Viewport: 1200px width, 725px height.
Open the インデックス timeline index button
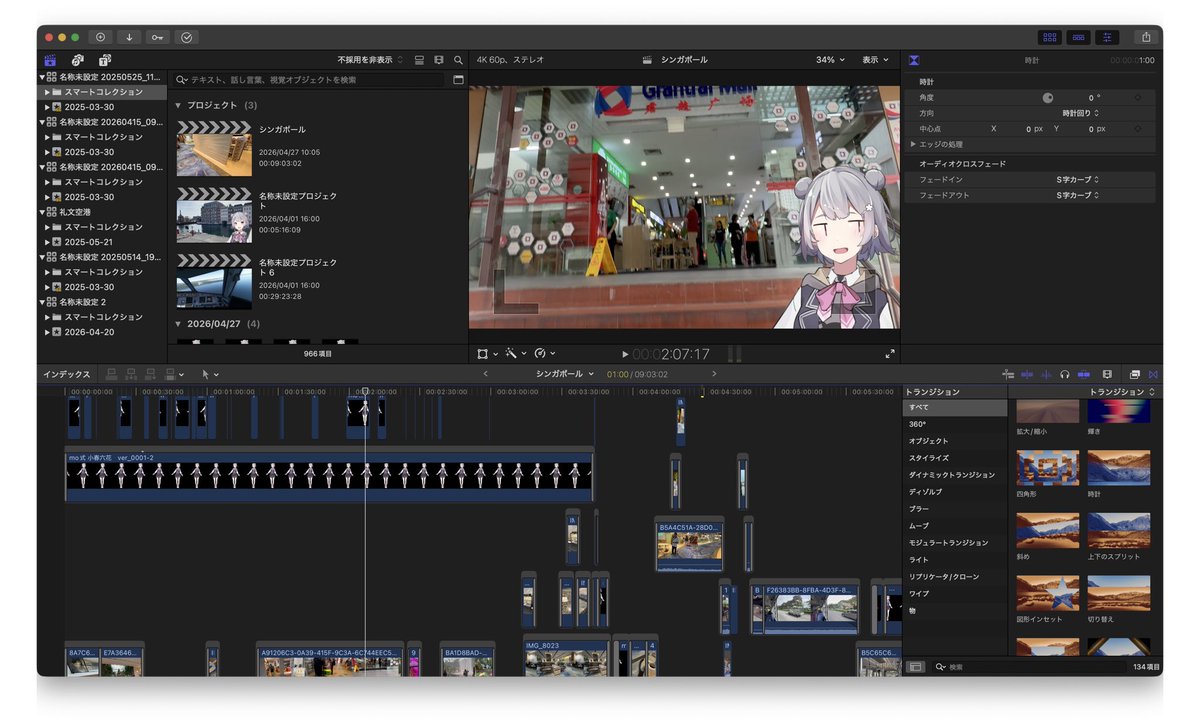66,374
